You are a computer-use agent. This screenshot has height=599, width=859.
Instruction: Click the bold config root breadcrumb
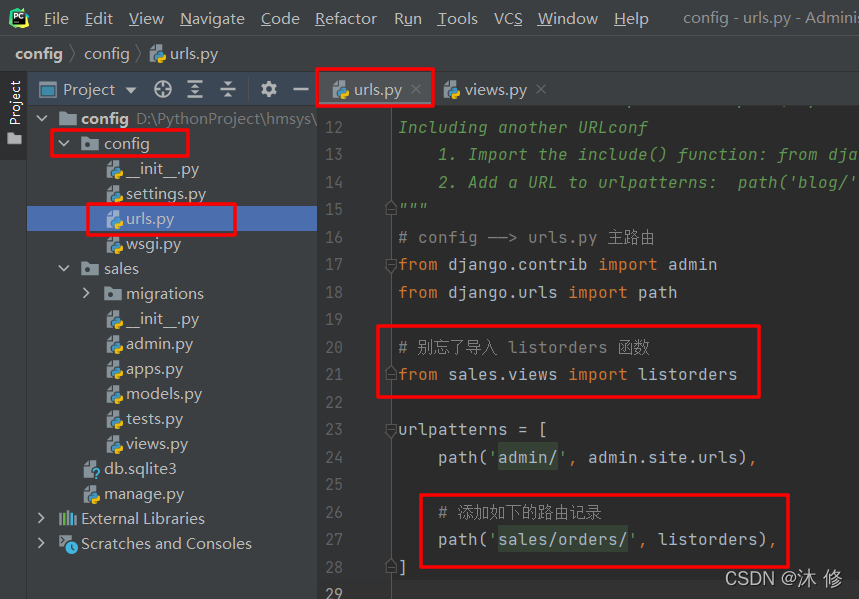(39, 54)
